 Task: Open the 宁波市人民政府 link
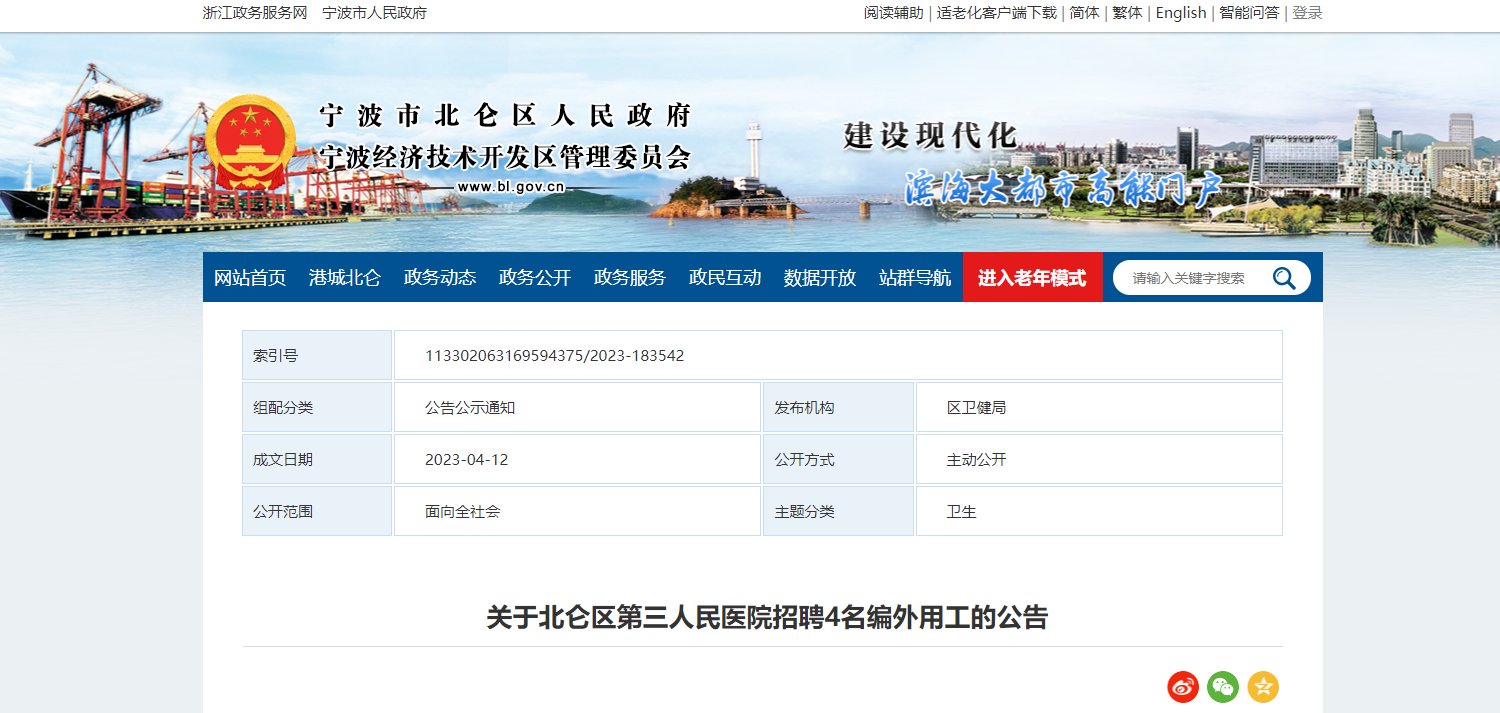375,13
